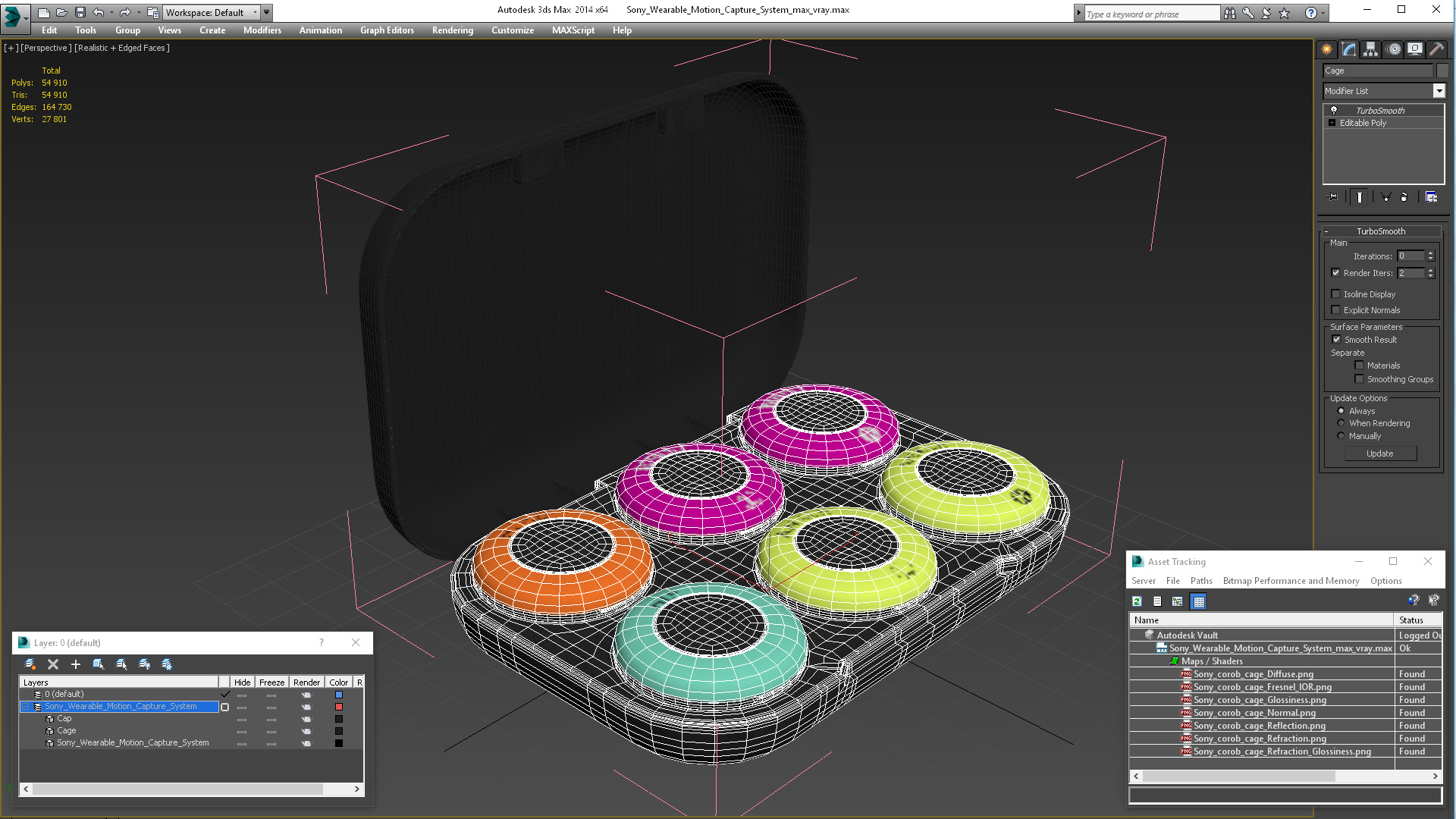The height and width of the screenshot is (819, 1456).
Task: Uncheck the Smooth Result option
Action: 1336,340
